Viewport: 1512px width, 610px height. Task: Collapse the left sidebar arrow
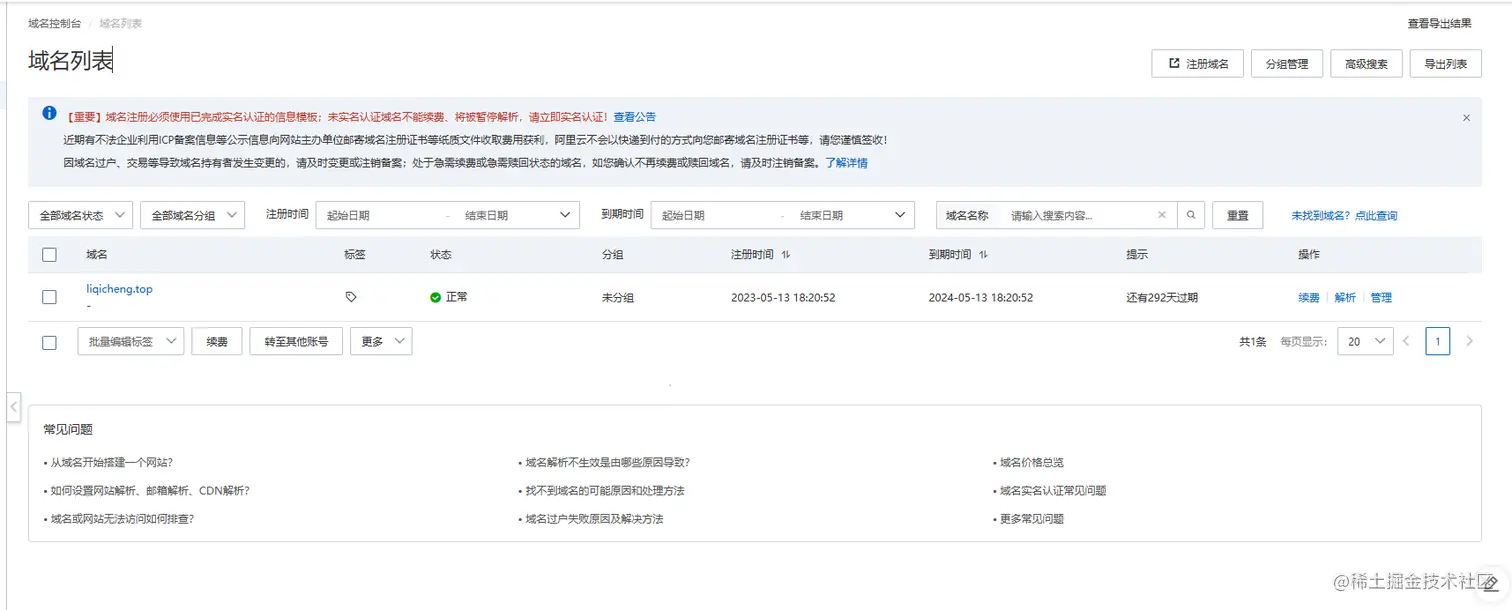13,407
